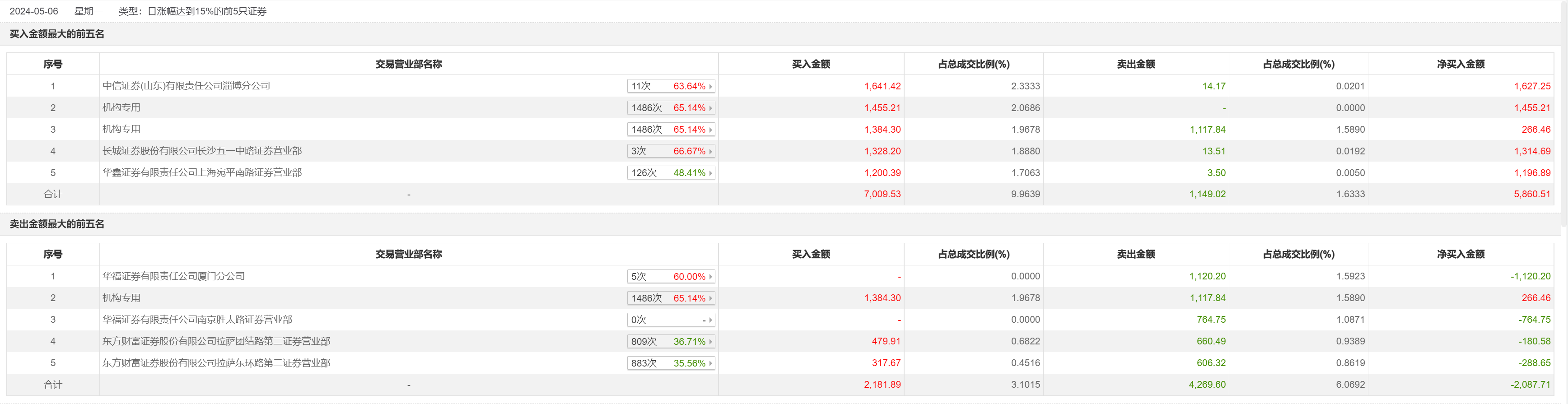Click 净买入金额 header in the buy table
This screenshot has height=404, width=1568.
[1460, 65]
